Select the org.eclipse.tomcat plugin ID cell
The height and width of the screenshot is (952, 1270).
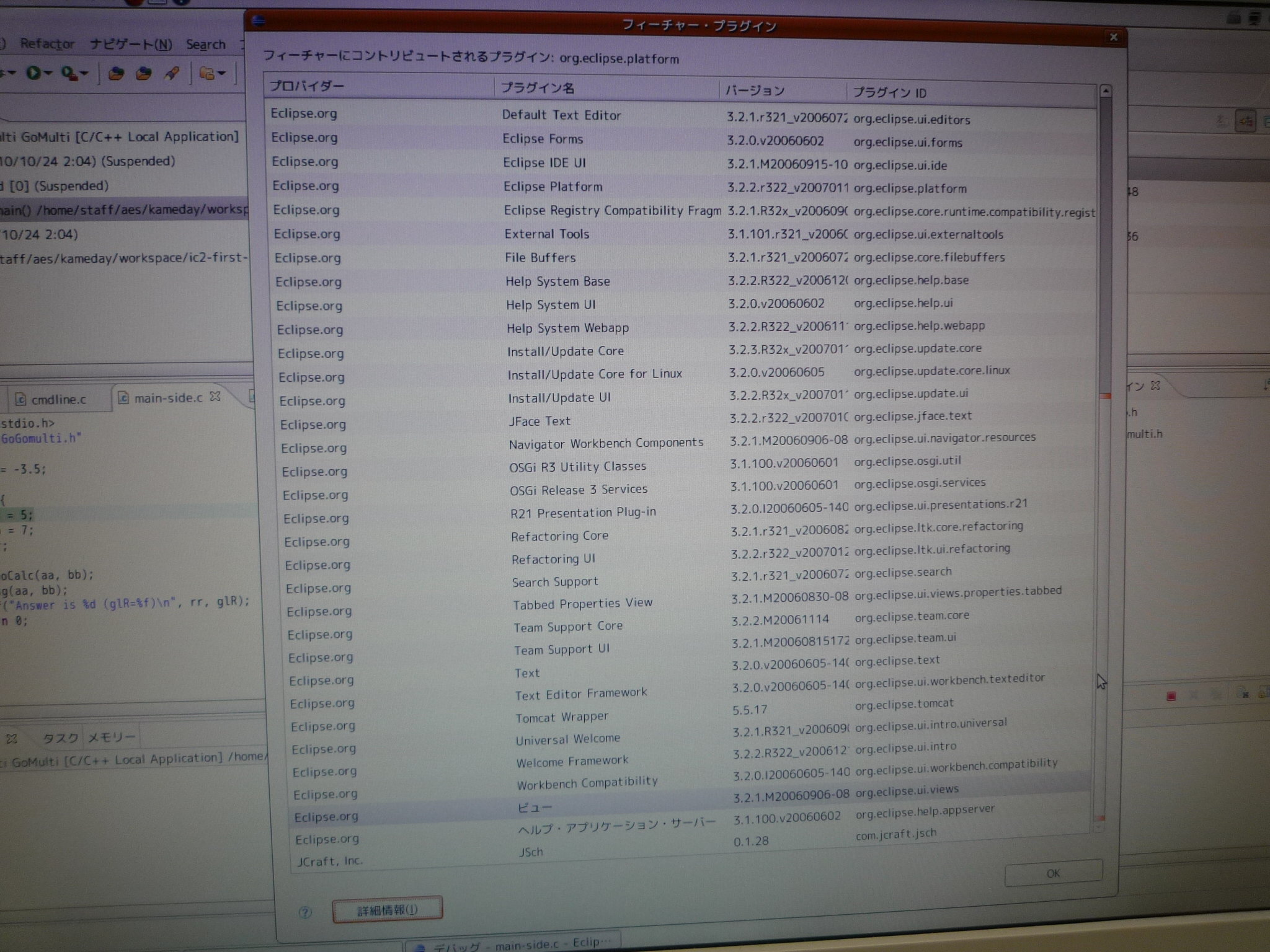click(x=905, y=704)
